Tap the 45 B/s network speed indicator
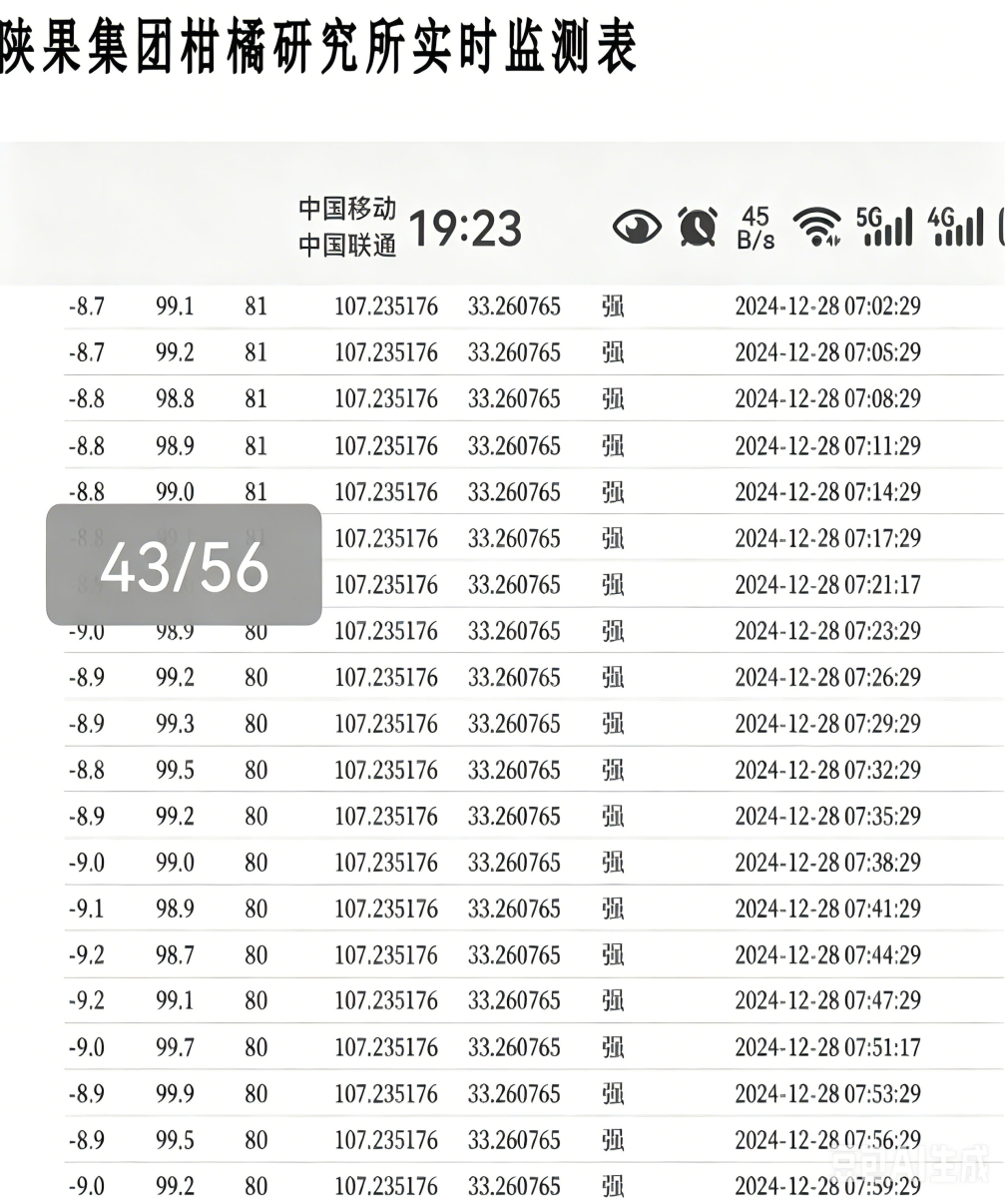This screenshot has height=1204, width=1005. pos(755,228)
